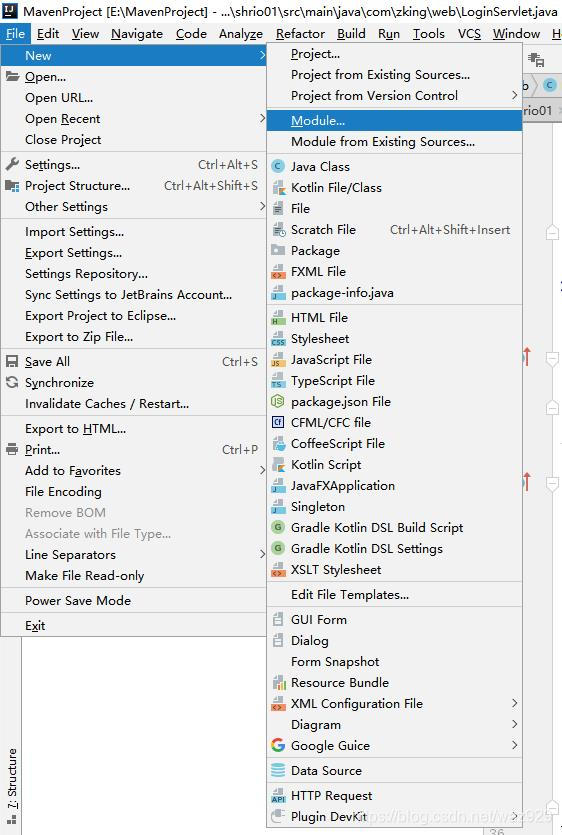
Task: Click the Google Guice icon
Action: 278,746
